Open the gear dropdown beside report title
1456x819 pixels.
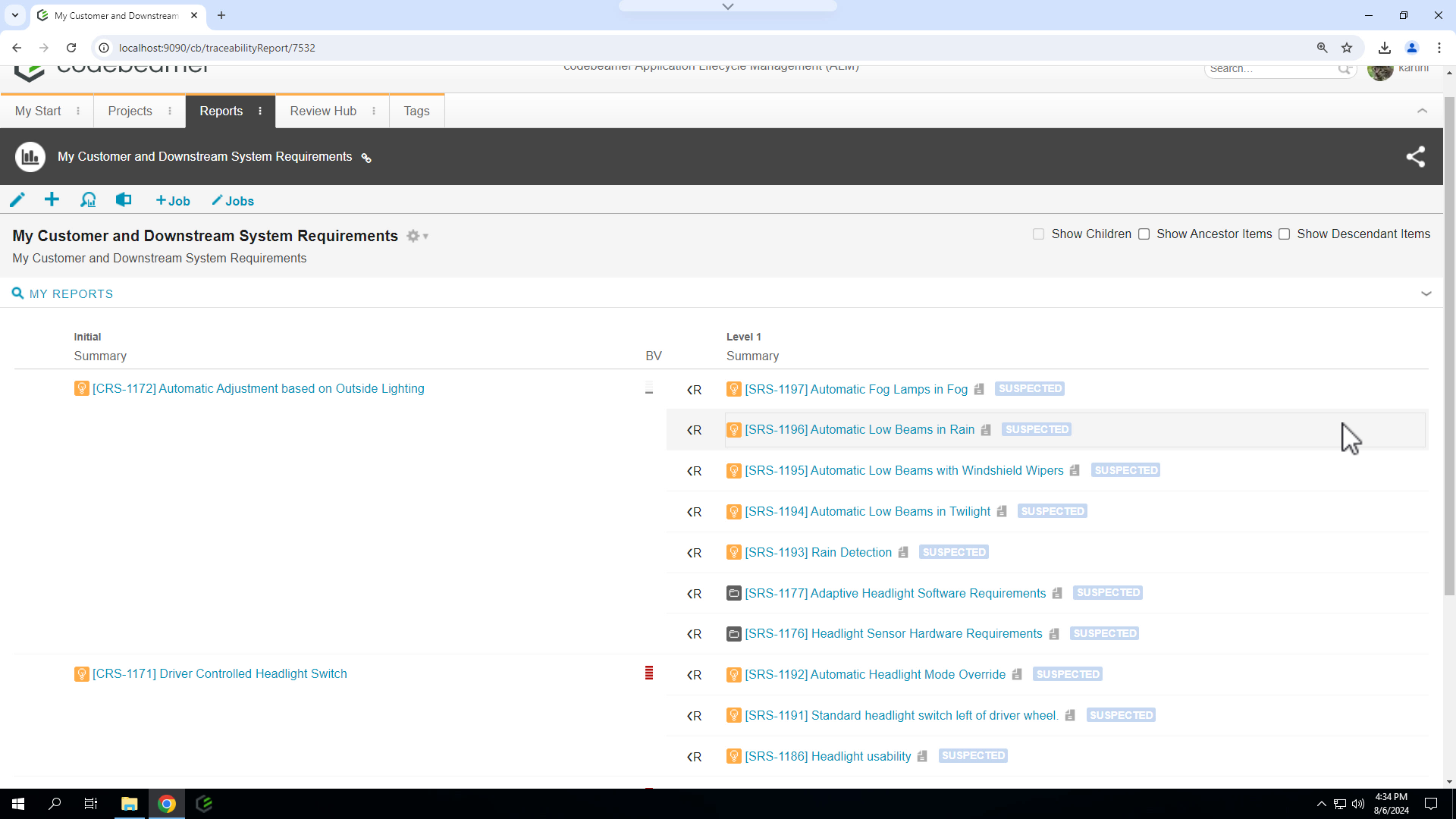tap(417, 236)
